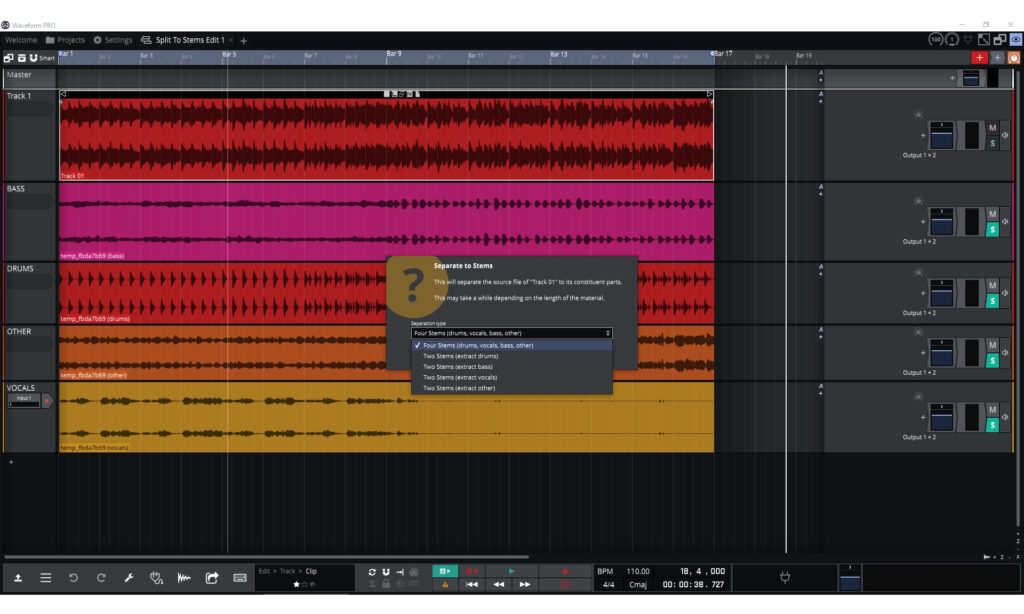Rewind using the double-left arrow button
The height and width of the screenshot is (614, 1024).
pos(499,585)
